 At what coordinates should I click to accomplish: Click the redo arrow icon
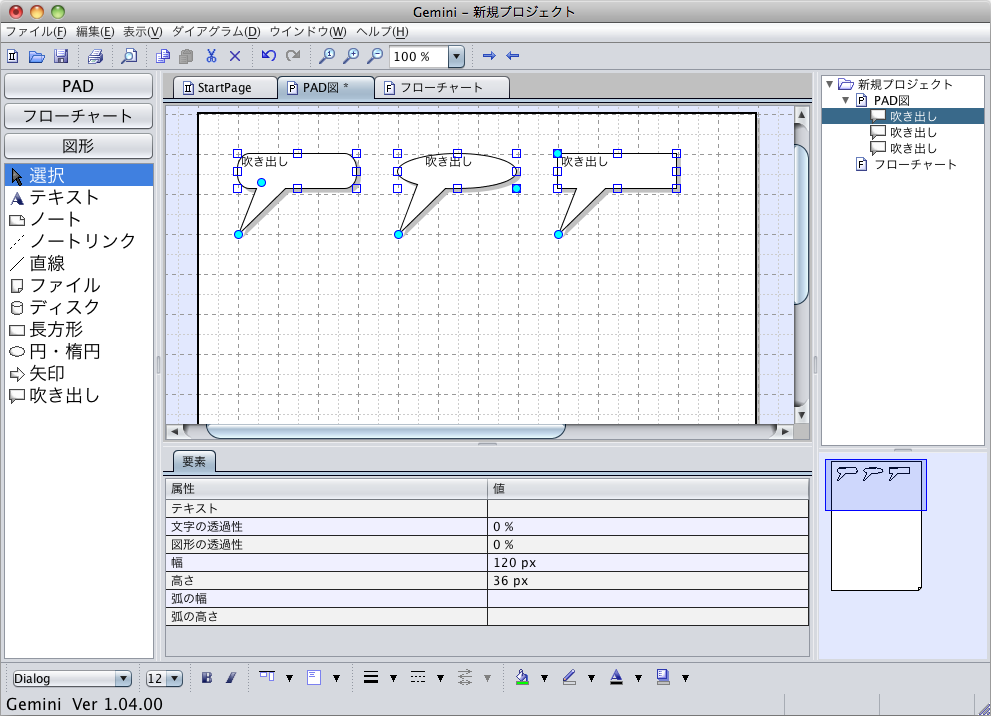(293, 56)
